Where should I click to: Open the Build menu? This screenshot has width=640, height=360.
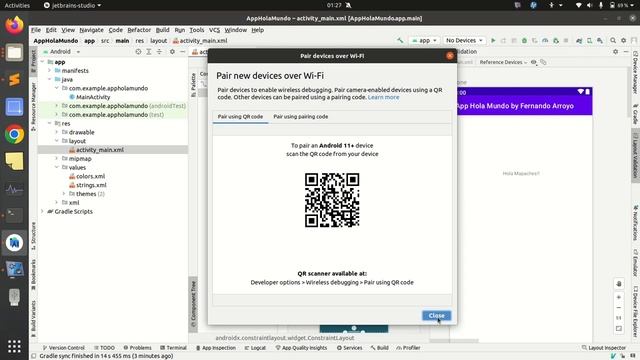tap(162, 30)
